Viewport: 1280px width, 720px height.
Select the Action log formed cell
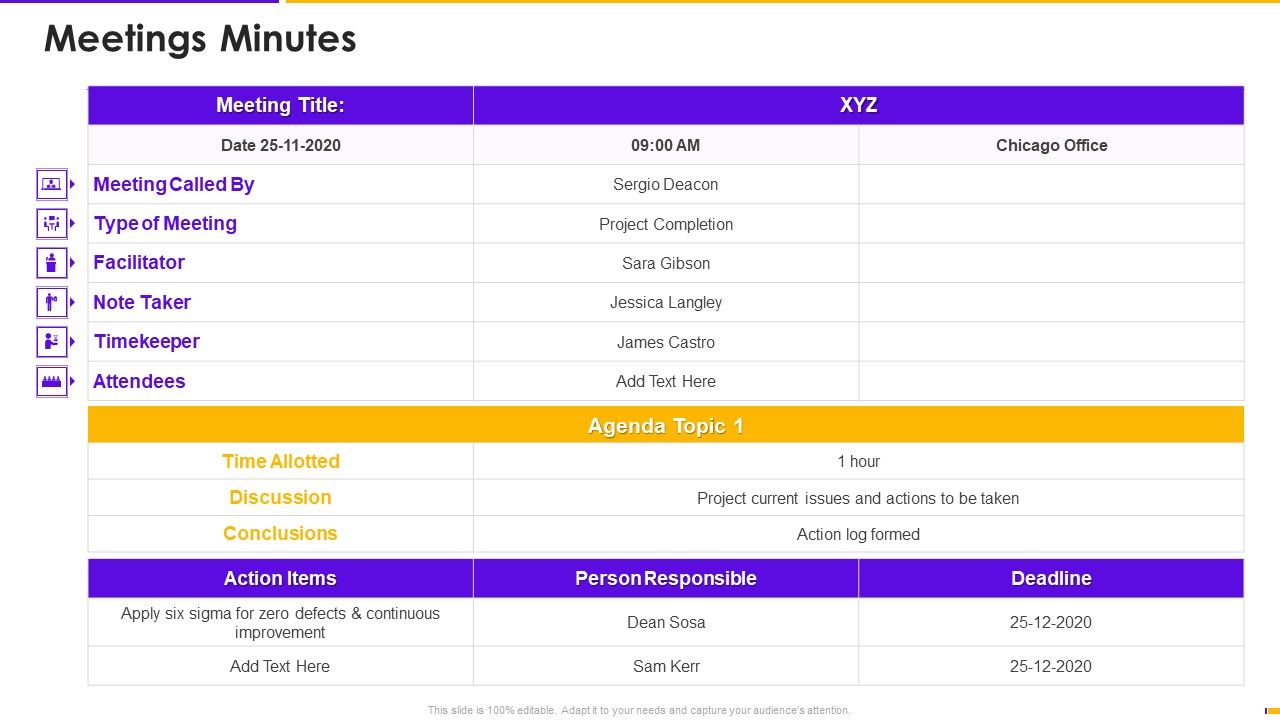pyautogui.click(x=859, y=534)
